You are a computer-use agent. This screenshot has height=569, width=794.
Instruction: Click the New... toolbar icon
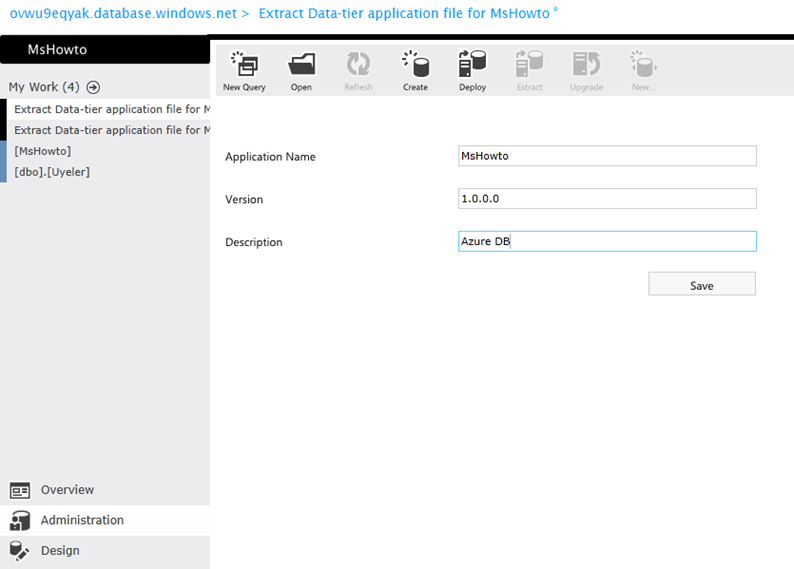[x=643, y=66]
